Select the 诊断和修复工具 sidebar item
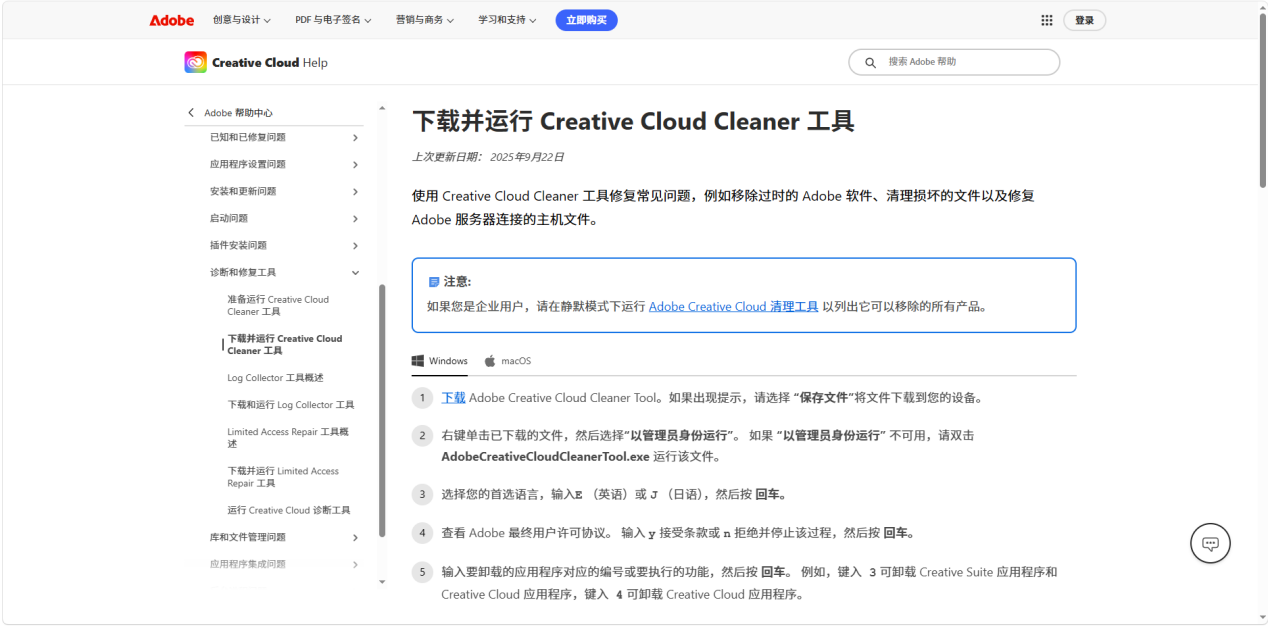This screenshot has width=1268, height=627. click(x=243, y=272)
